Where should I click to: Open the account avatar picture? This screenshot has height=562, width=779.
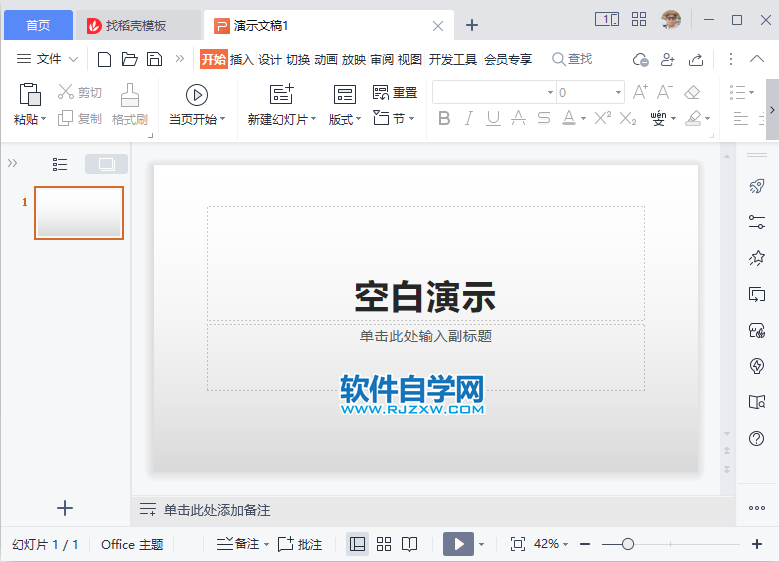[x=671, y=20]
